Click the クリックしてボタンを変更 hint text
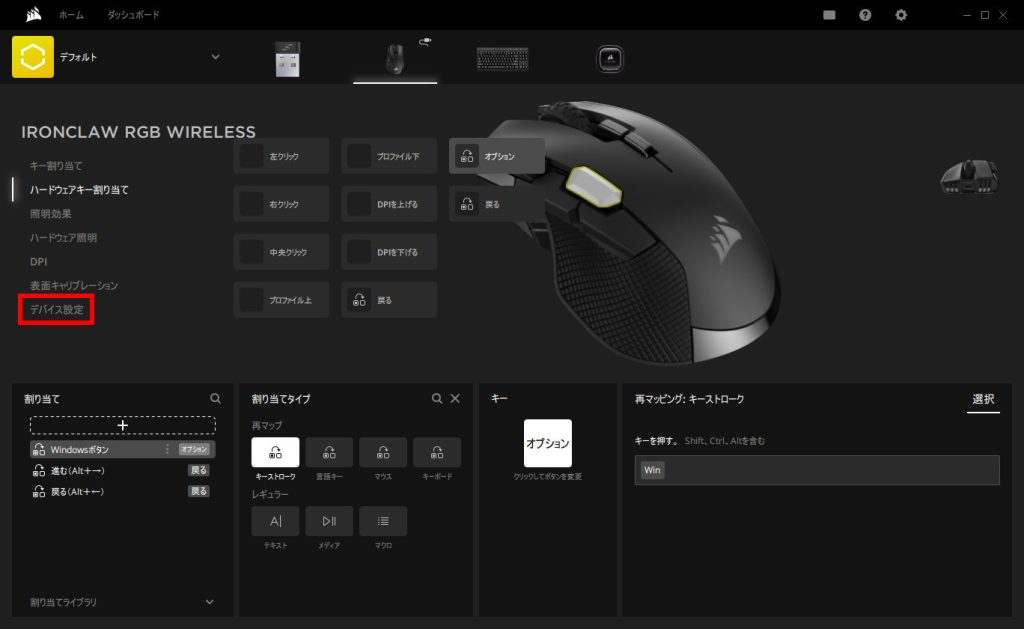The height and width of the screenshot is (629, 1024). tap(548, 477)
